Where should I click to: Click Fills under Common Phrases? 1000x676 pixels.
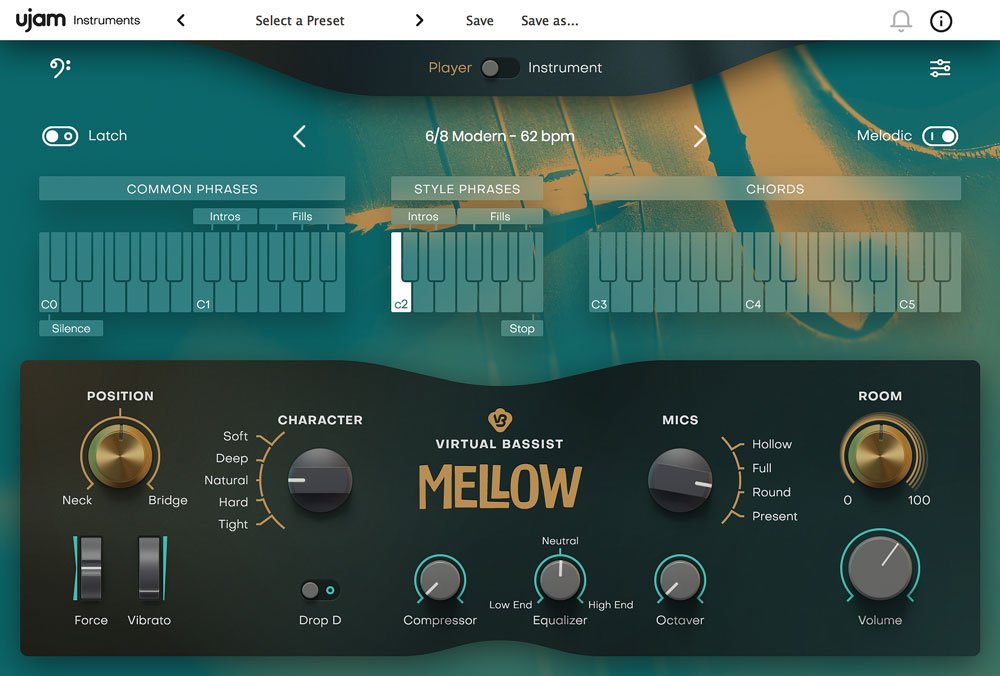click(302, 216)
